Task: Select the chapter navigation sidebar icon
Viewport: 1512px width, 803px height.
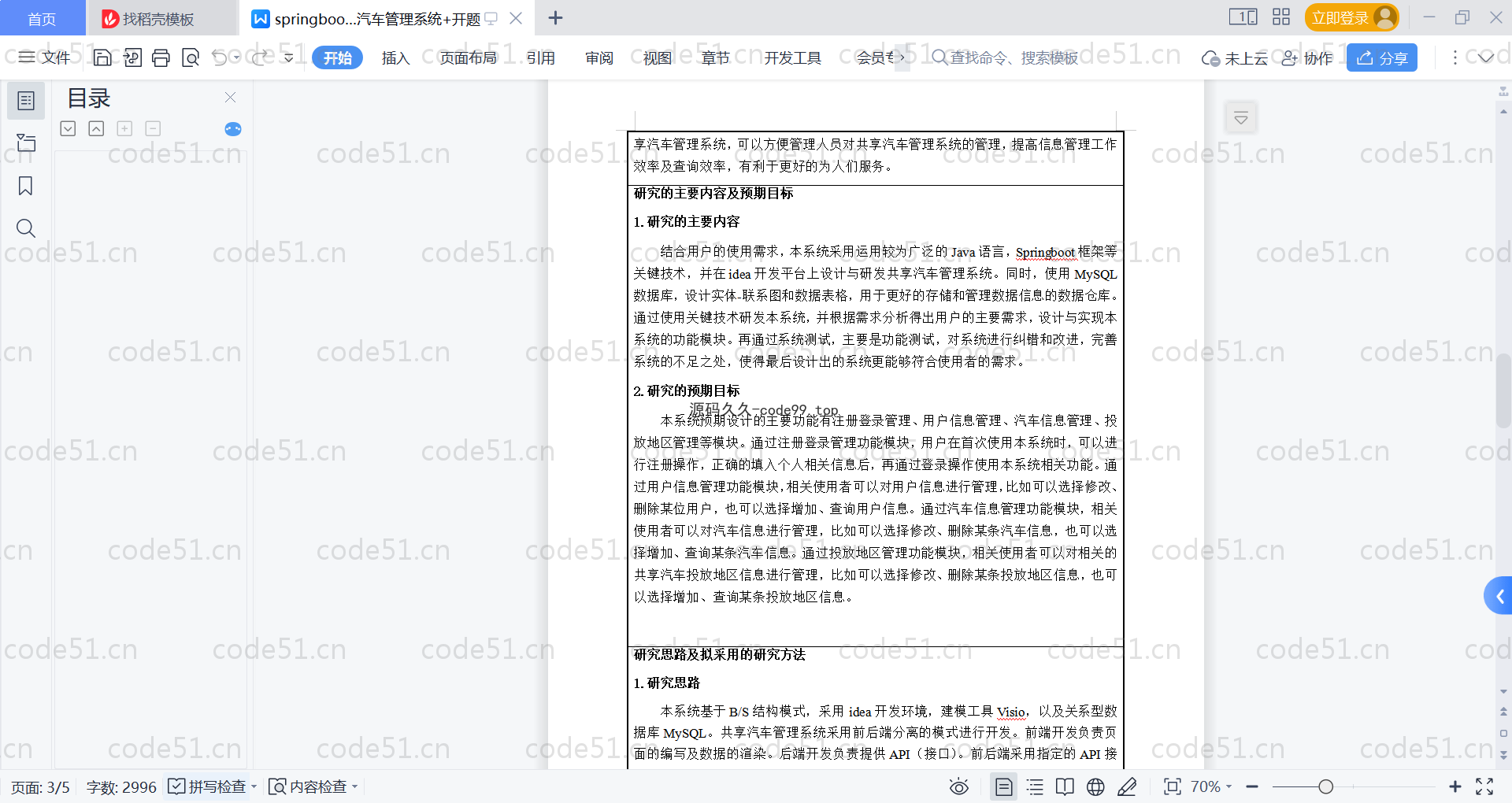Action: [x=26, y=142]
